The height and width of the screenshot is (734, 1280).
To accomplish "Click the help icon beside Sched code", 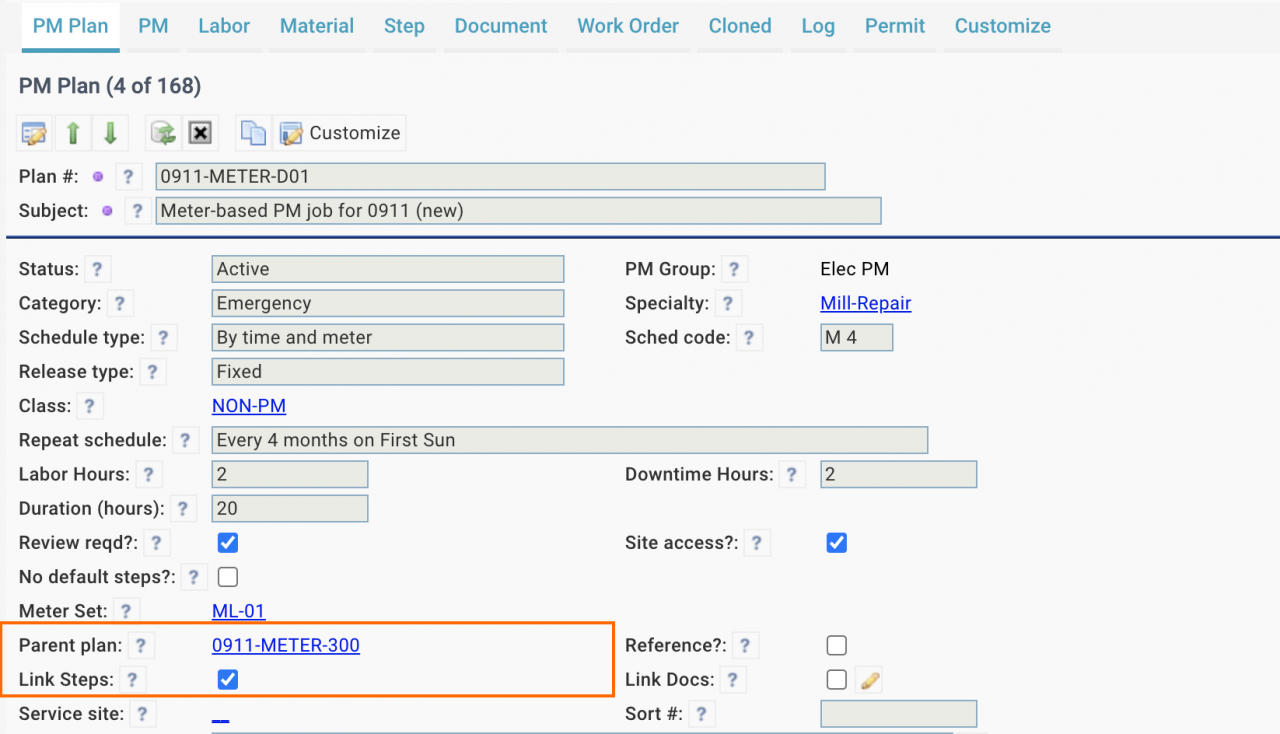I will [x=746, y=338].
